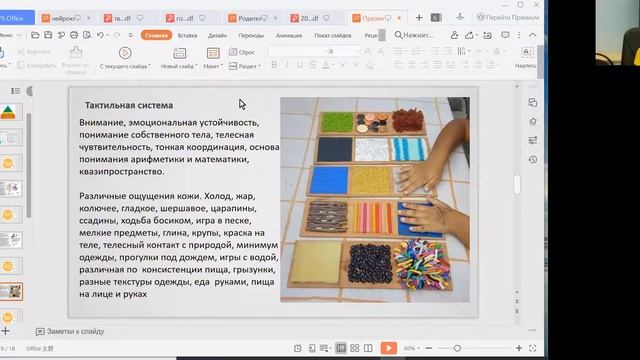This screenshot has height=360, width=640.
Task: Add new slide plus icon below thumbnails
Action: click(5, 331)
